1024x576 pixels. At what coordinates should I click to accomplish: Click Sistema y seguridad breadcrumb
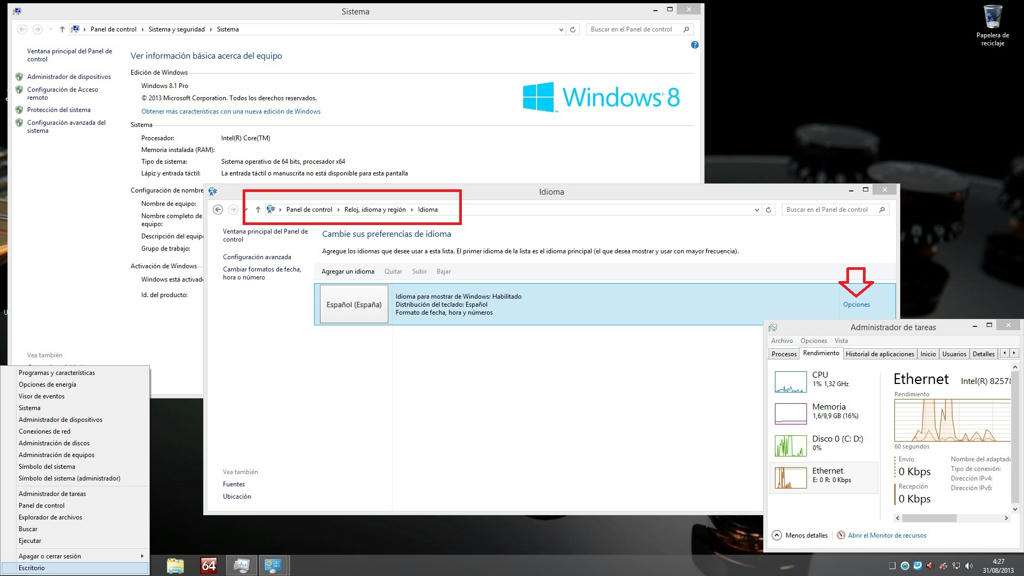(176, 29)
